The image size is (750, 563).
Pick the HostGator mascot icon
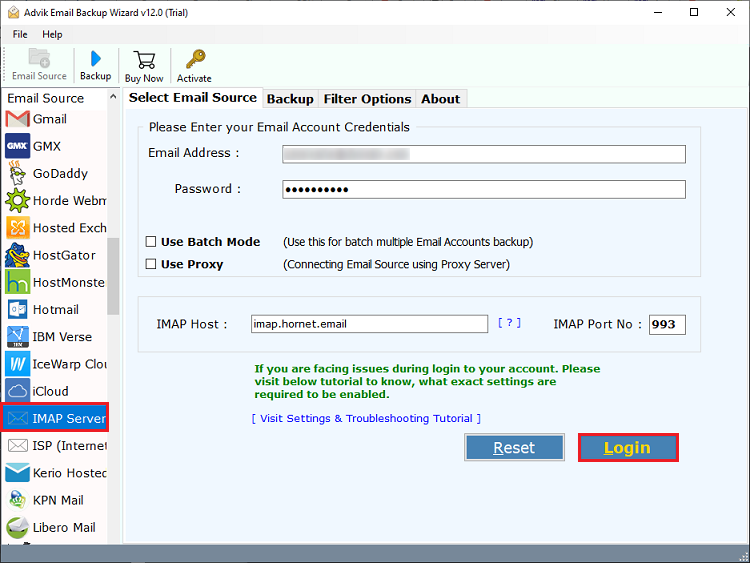pos(17,255)
